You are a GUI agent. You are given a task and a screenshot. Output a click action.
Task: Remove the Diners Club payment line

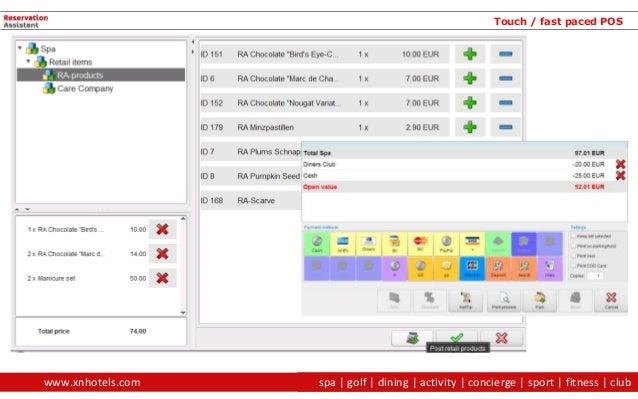(620, 164)
